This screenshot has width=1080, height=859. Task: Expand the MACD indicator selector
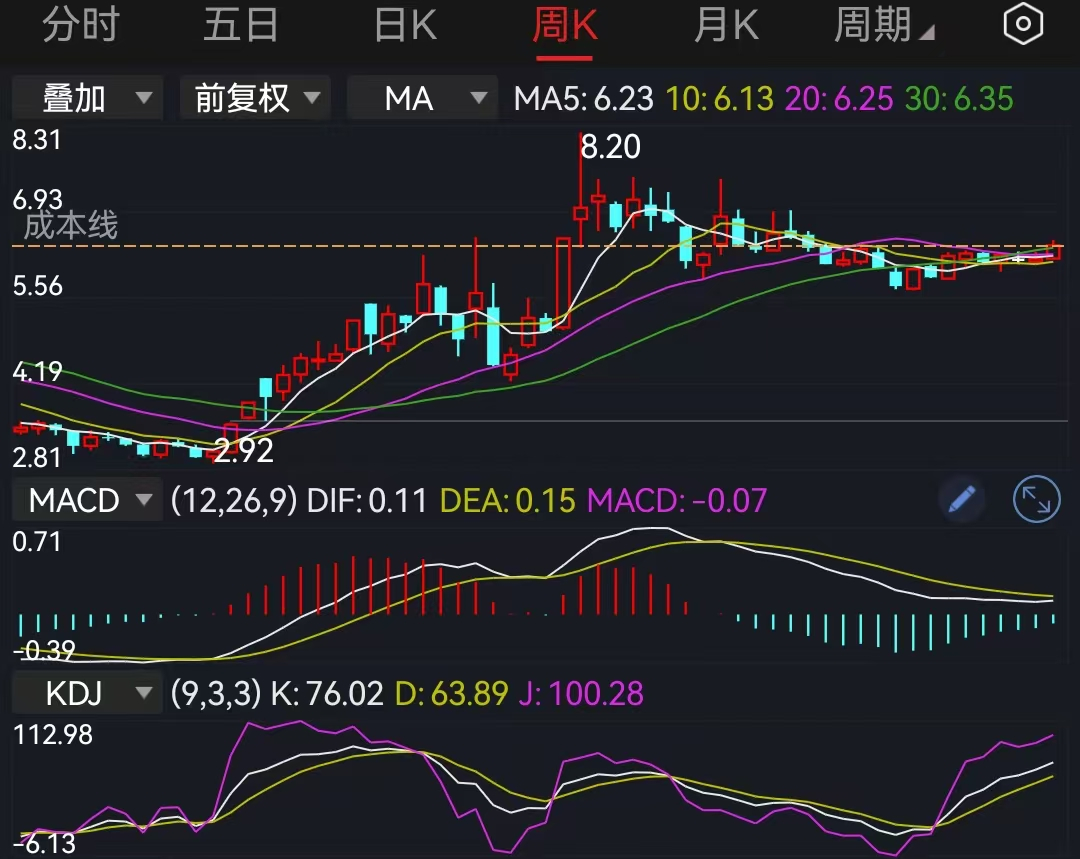[x=86, y=500]
